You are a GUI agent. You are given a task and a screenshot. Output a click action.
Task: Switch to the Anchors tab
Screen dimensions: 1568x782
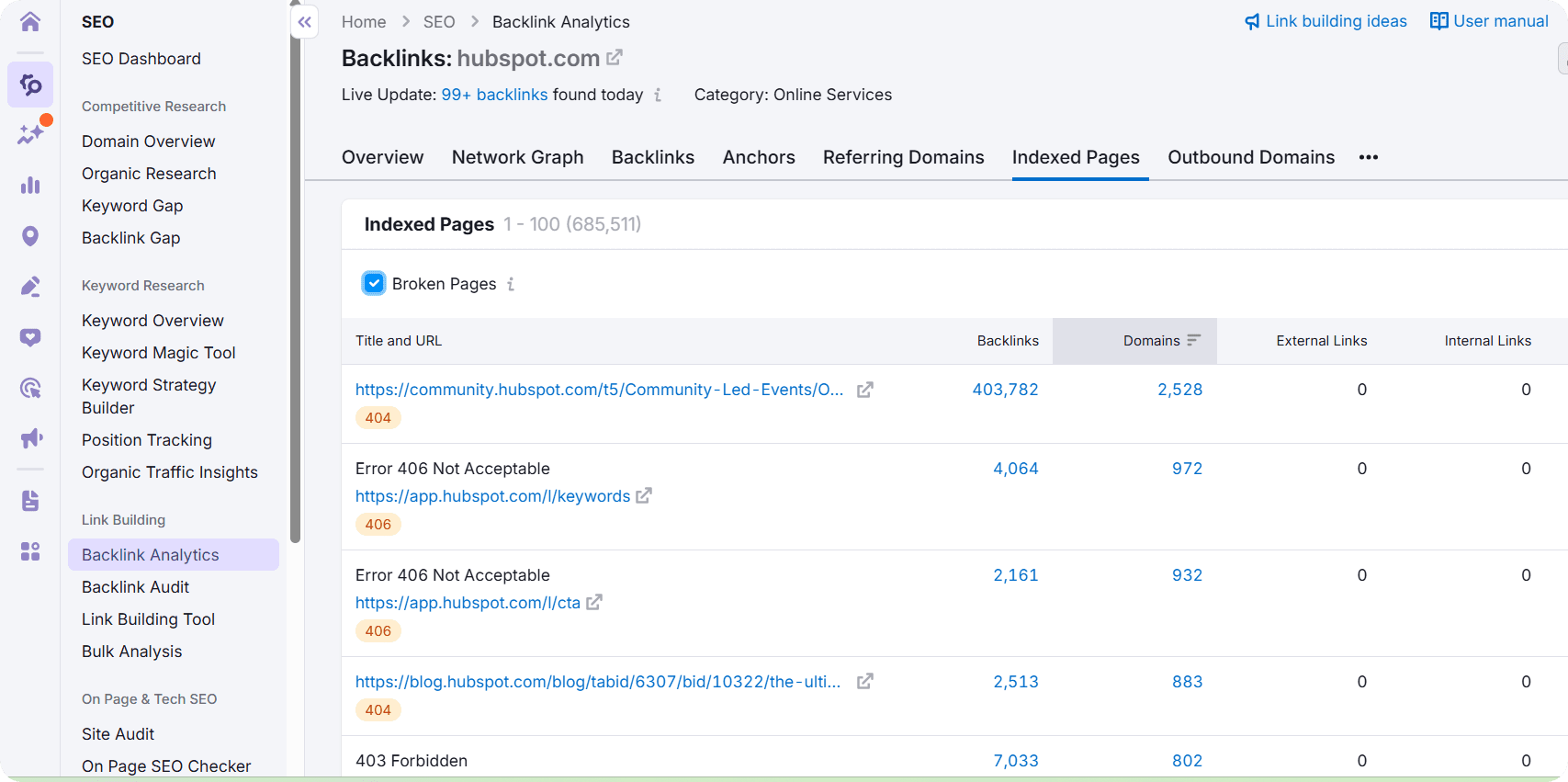tap(758, 157)
